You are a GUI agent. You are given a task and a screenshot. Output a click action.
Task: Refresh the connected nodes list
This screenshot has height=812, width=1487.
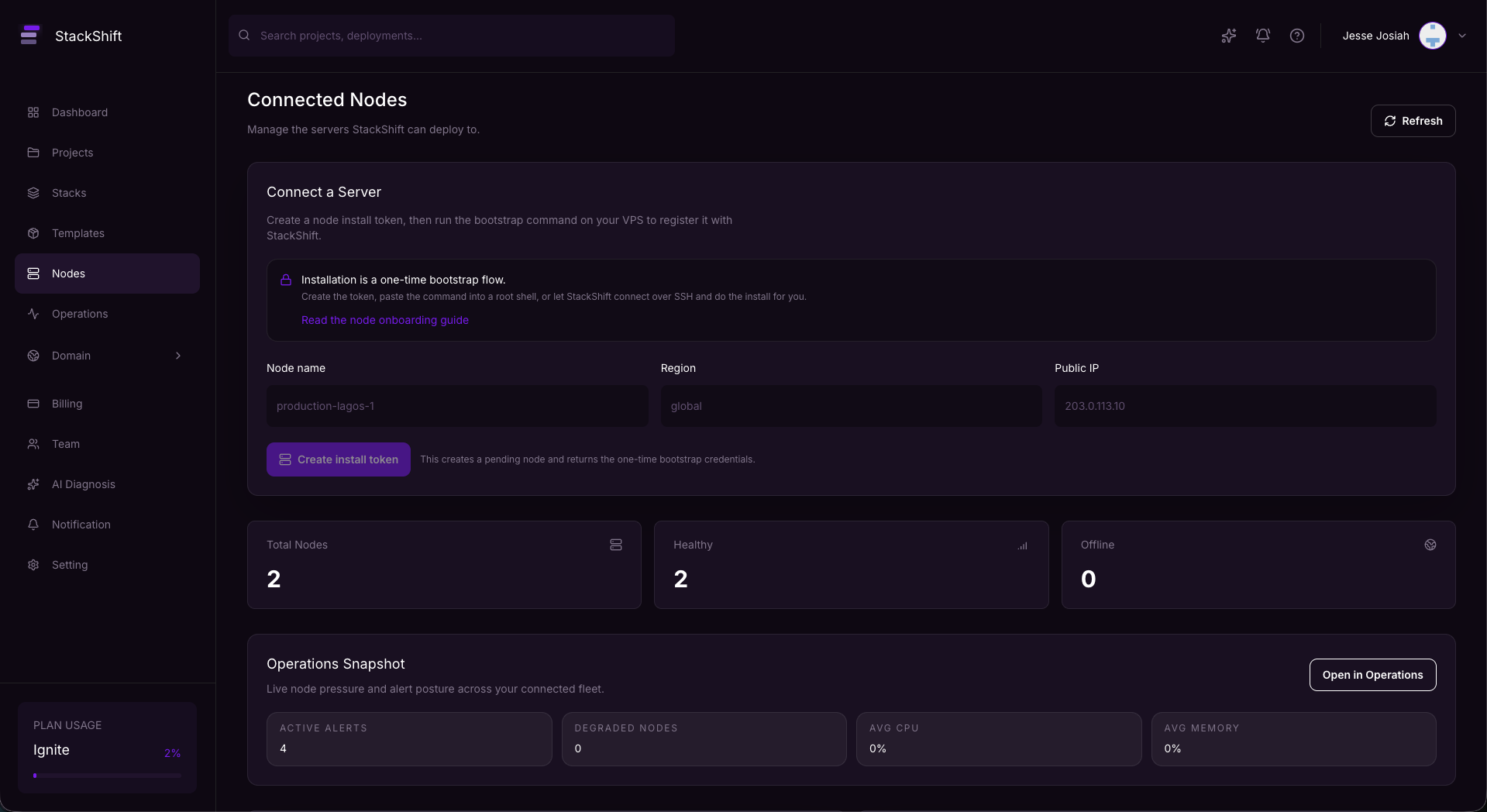(1412, 121)
